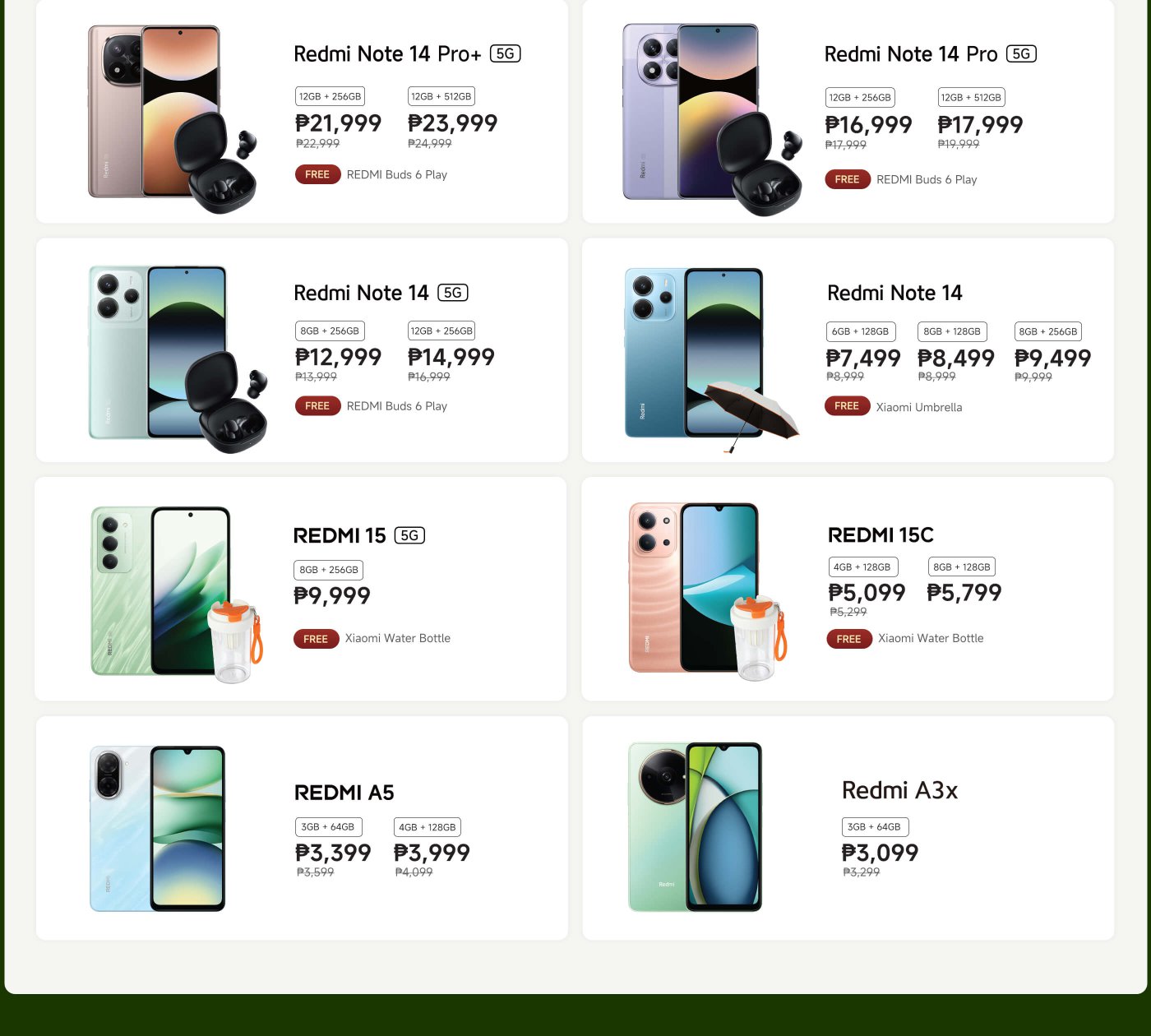Click the FREE badge on the REDMI 15C card
This screenshot has height=1036, width=1151.
tap(848, 639)
